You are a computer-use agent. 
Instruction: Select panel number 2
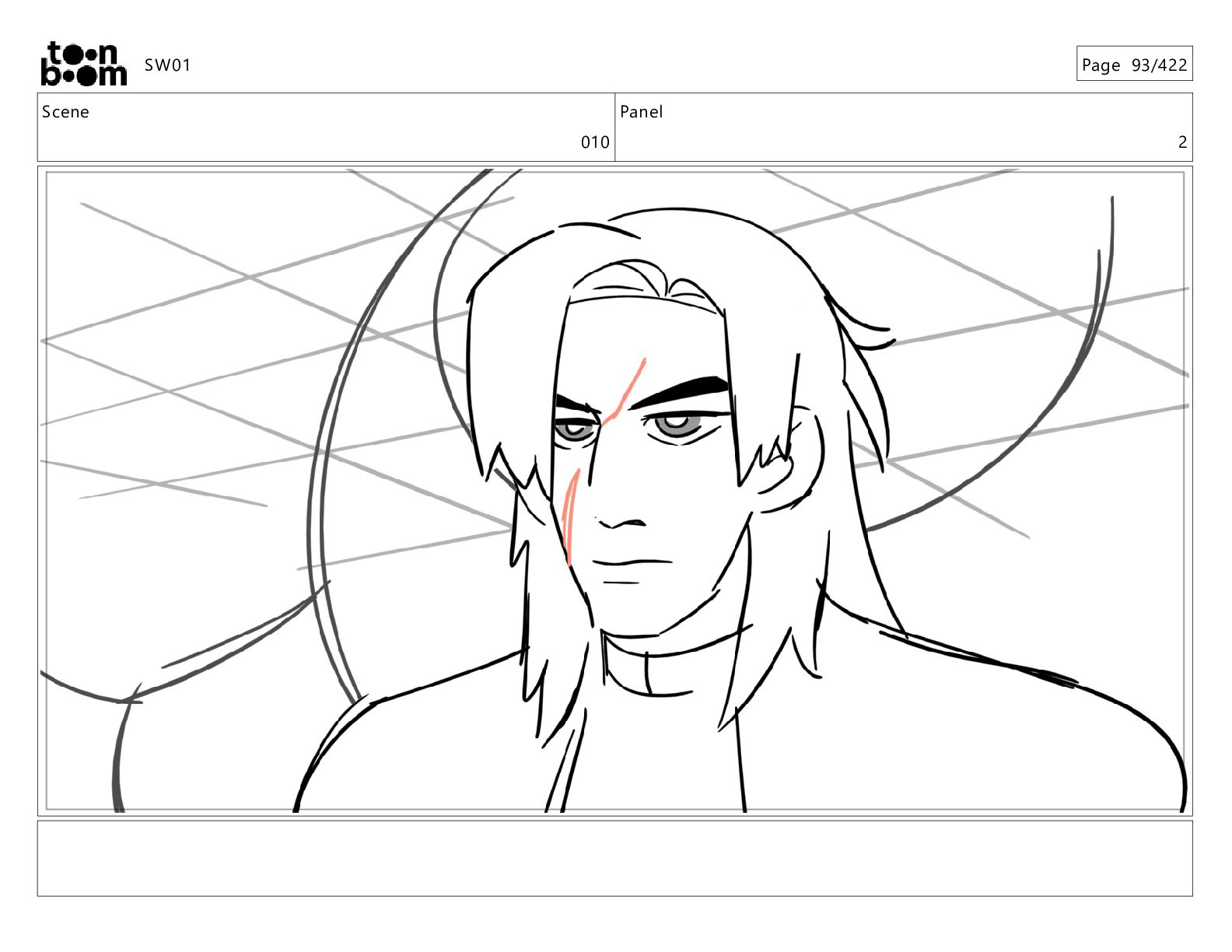pos(1182,142)
